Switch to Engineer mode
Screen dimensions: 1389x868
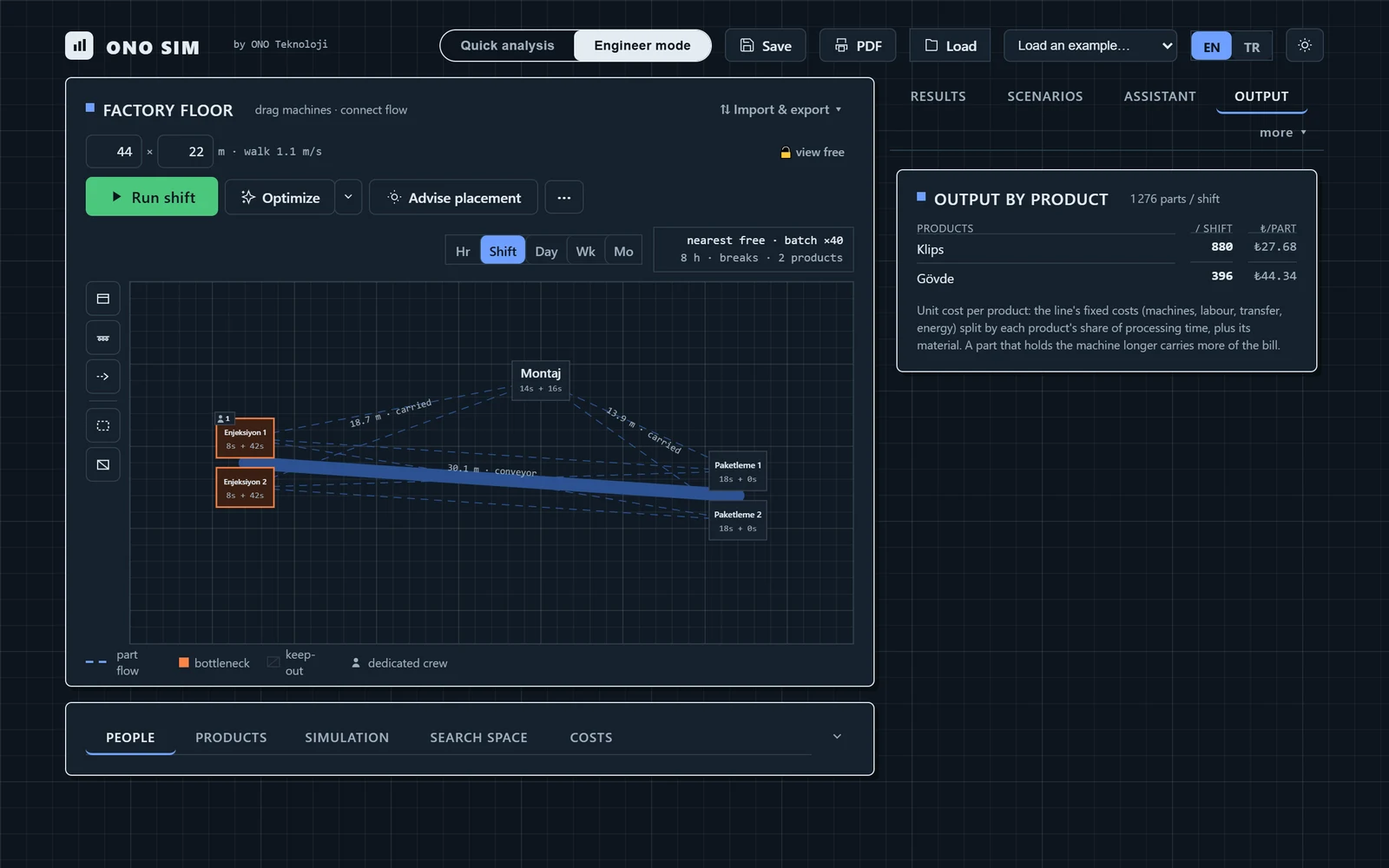pos(642,45)
